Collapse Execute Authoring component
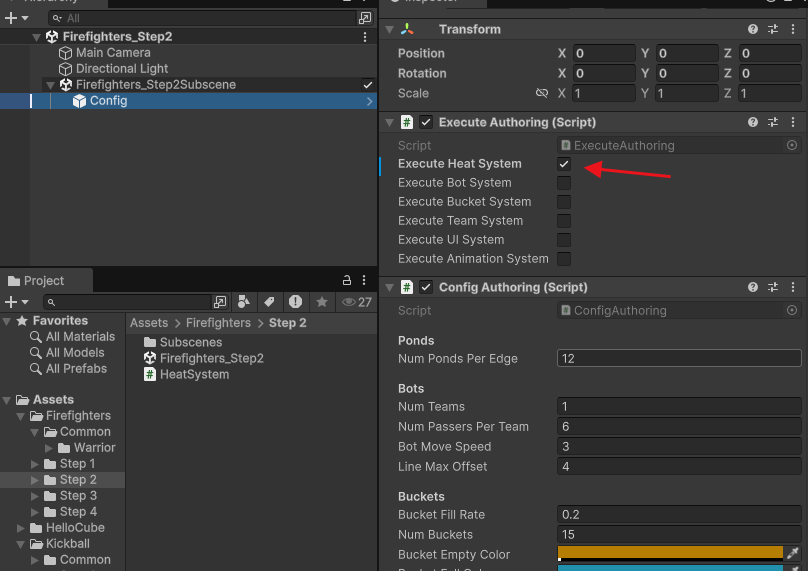 (390, 123)
